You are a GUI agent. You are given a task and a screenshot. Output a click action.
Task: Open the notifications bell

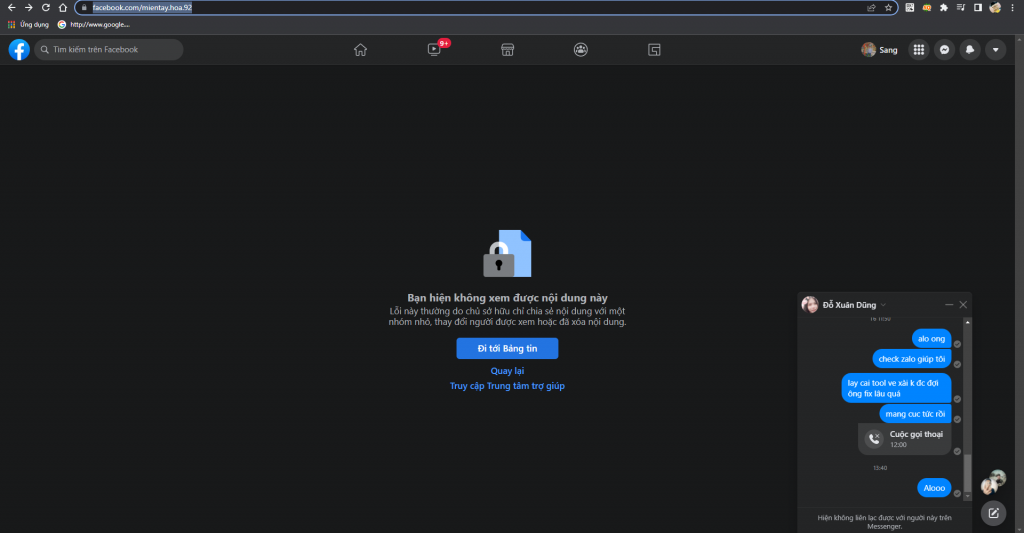point(969,49)
